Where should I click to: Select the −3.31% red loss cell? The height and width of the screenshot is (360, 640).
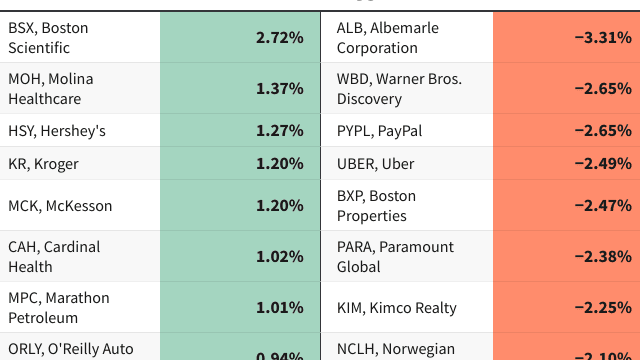(x=567, y=37)
